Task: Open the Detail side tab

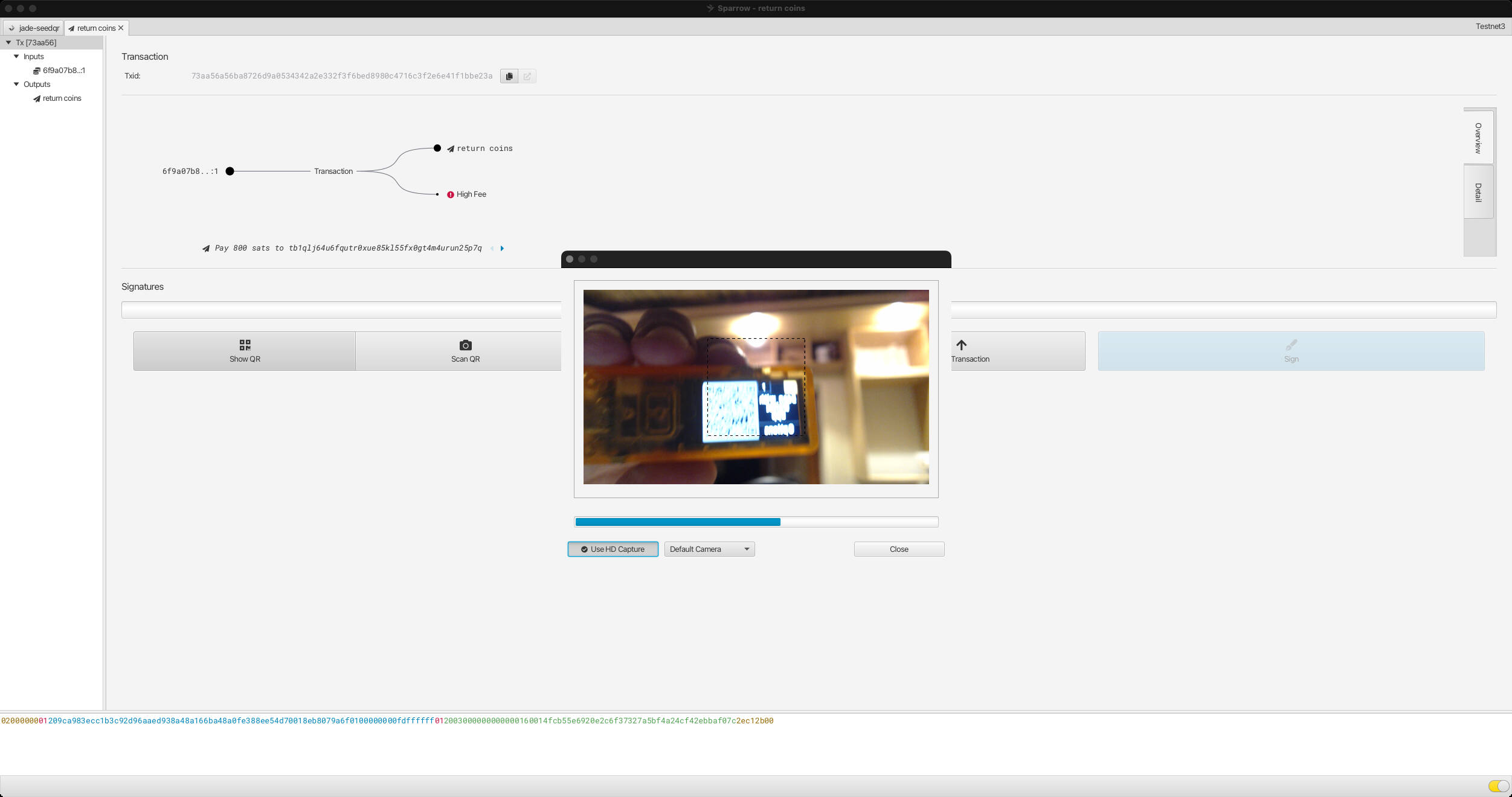Action: pyautogui.click(x=1478, y=192)
